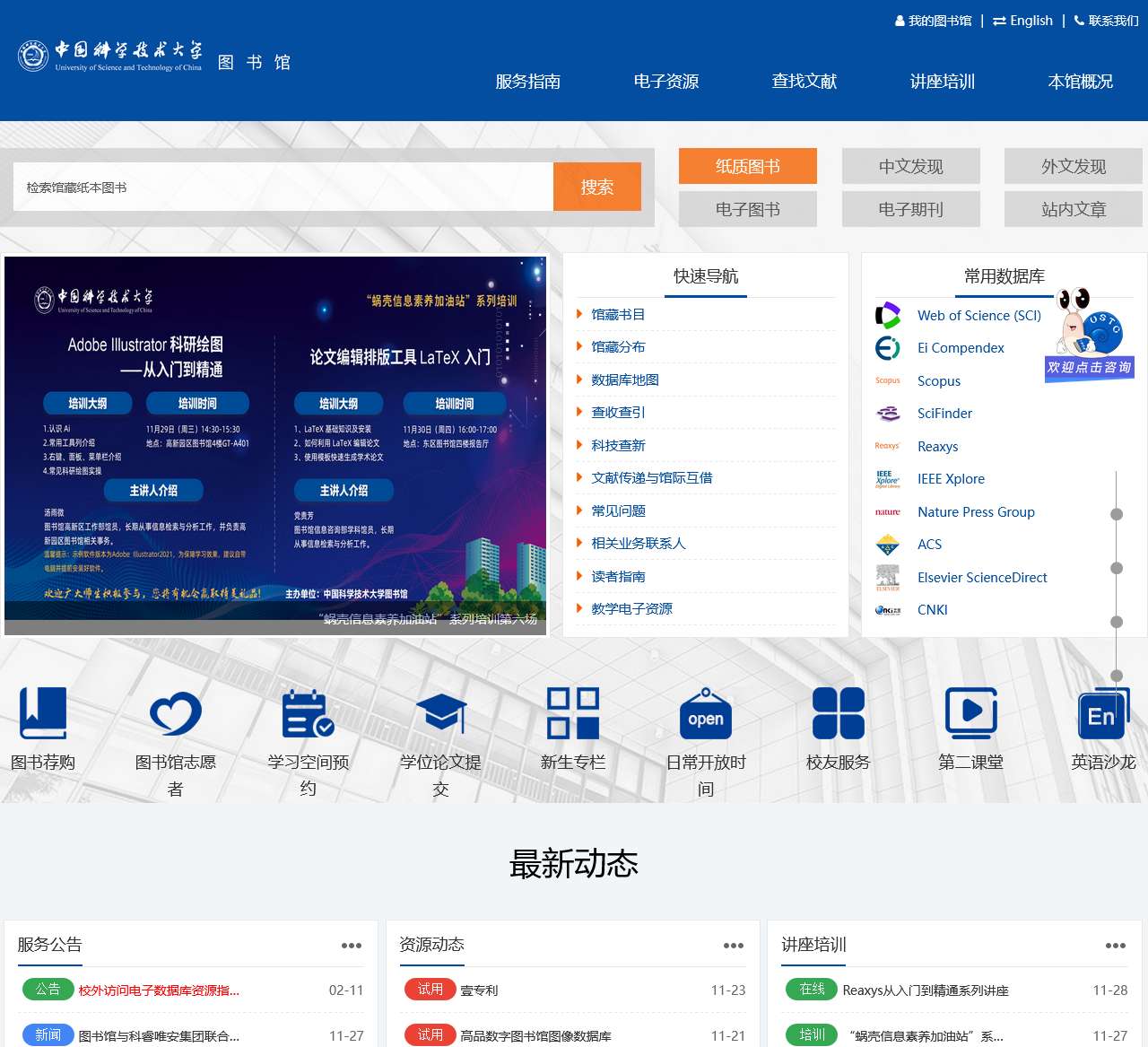
Task: Click the IEEE Xplore logo icon
Action: point(888,479)
